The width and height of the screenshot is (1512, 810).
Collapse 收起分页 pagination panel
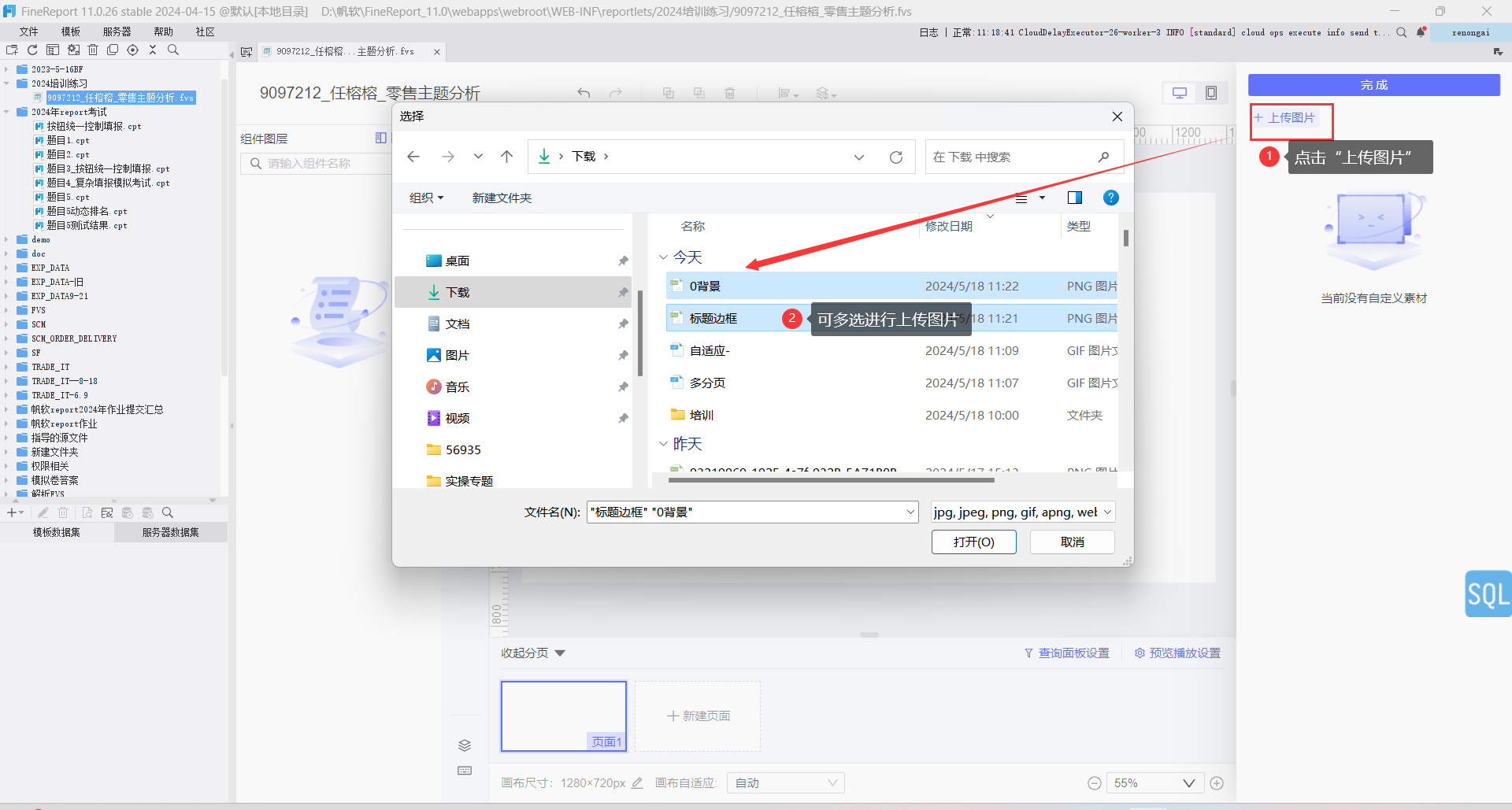tap(534, 653)
